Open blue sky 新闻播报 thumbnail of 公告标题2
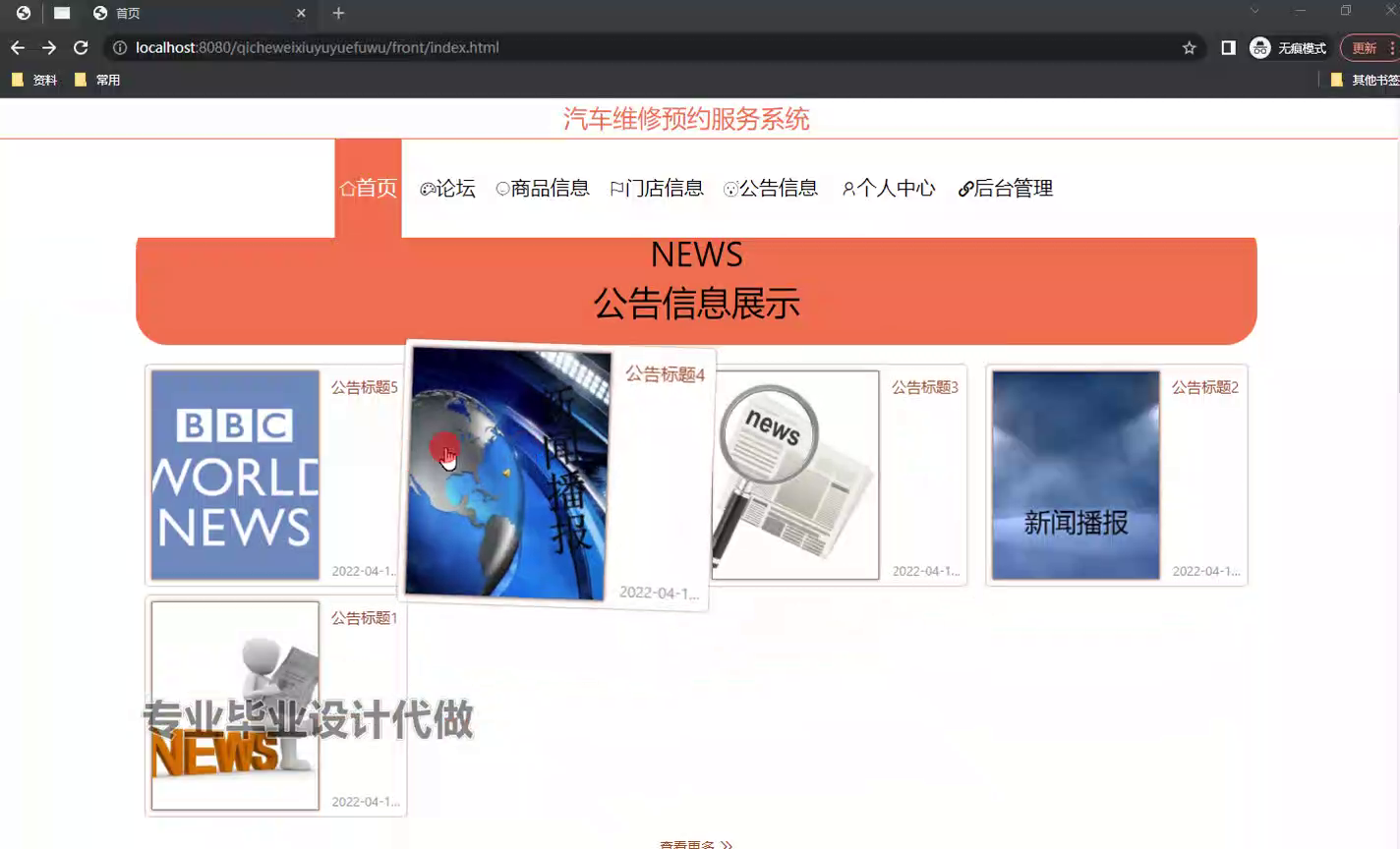The width and height of the screenshot is (1400, 849). (x=1076, y=475)
